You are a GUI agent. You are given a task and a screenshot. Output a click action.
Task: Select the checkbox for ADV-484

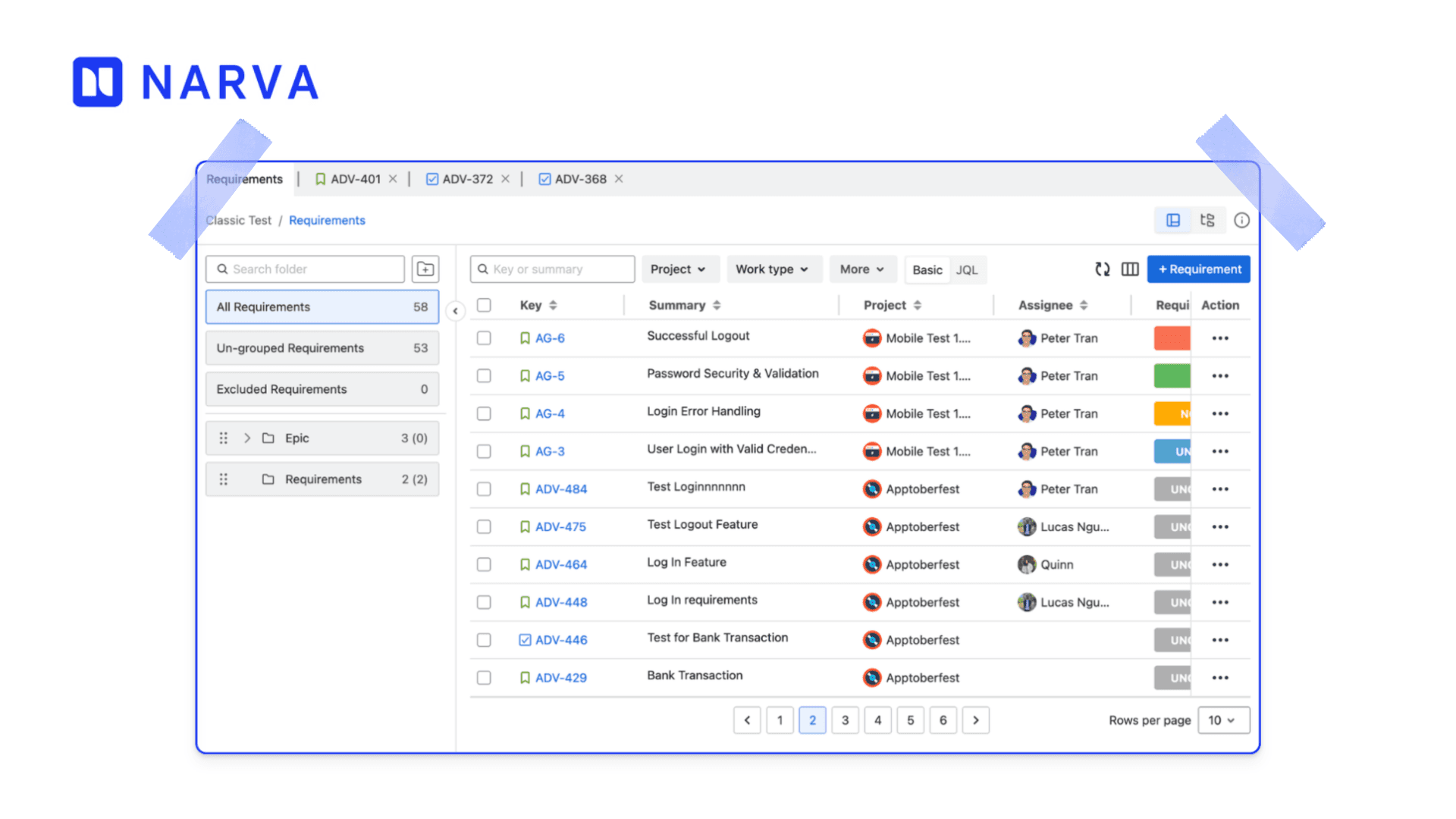(484, 488)
